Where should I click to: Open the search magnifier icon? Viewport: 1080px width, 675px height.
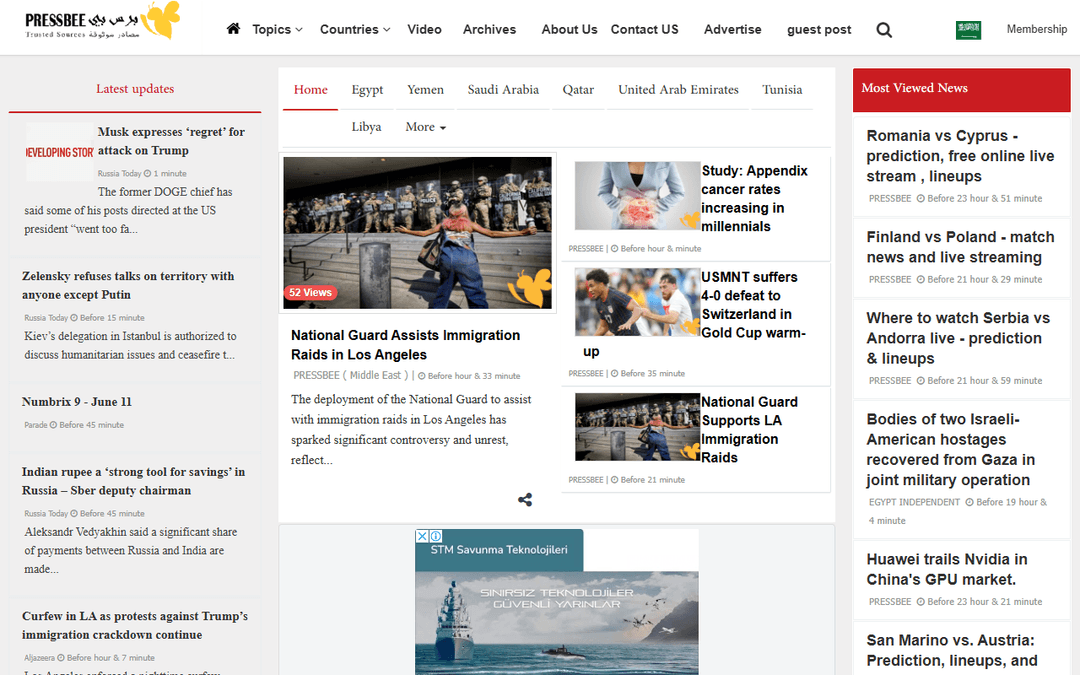coord(884,30)
